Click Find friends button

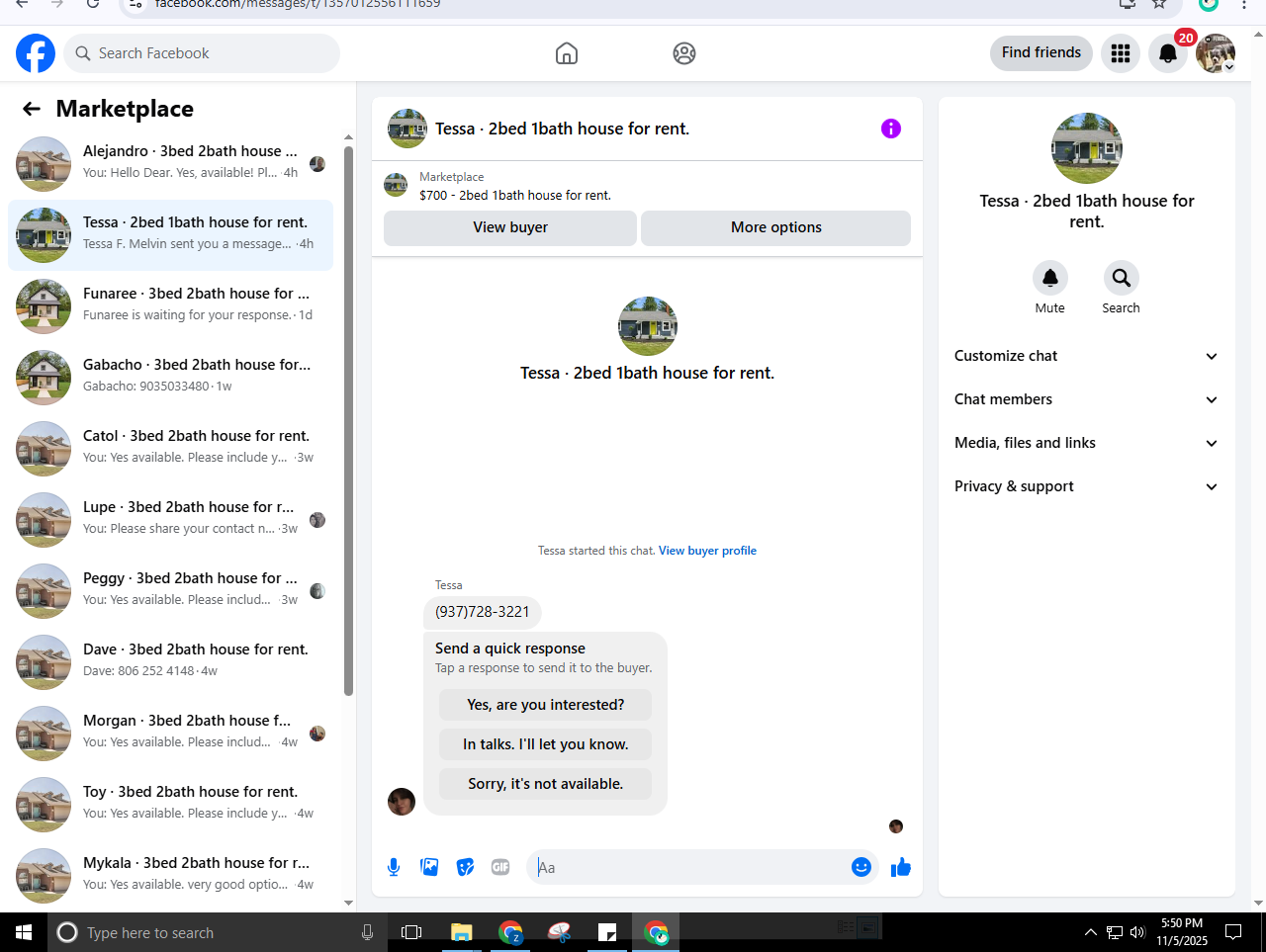click(x=1041, y=52)
